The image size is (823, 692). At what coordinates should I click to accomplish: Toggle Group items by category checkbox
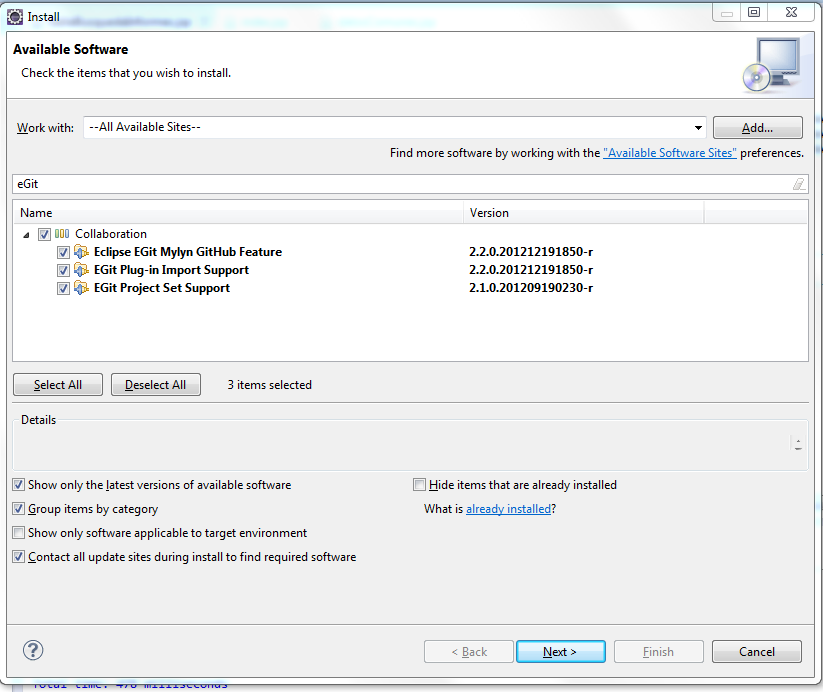point(19,509)
